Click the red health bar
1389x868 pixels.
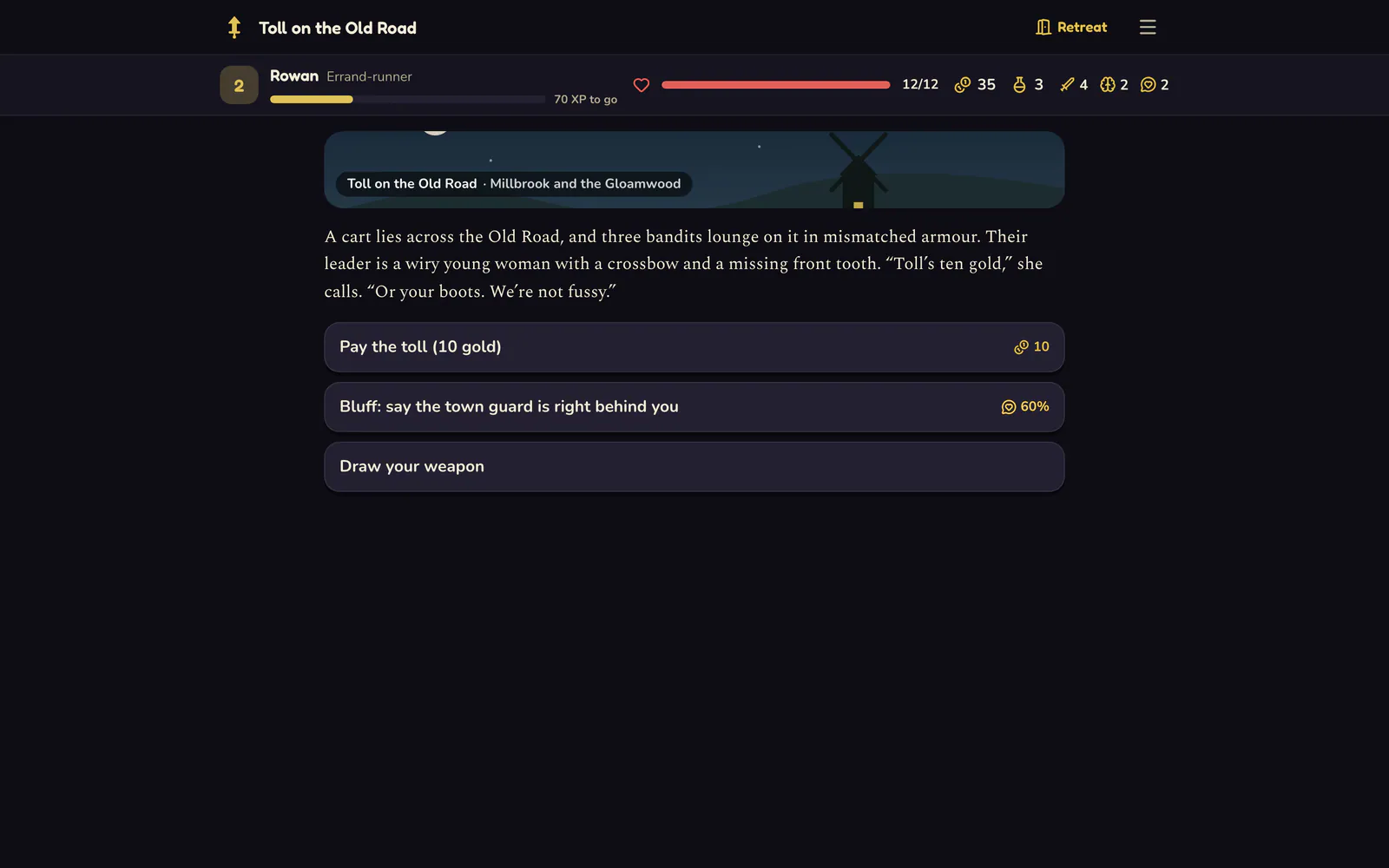pos(776,85)
